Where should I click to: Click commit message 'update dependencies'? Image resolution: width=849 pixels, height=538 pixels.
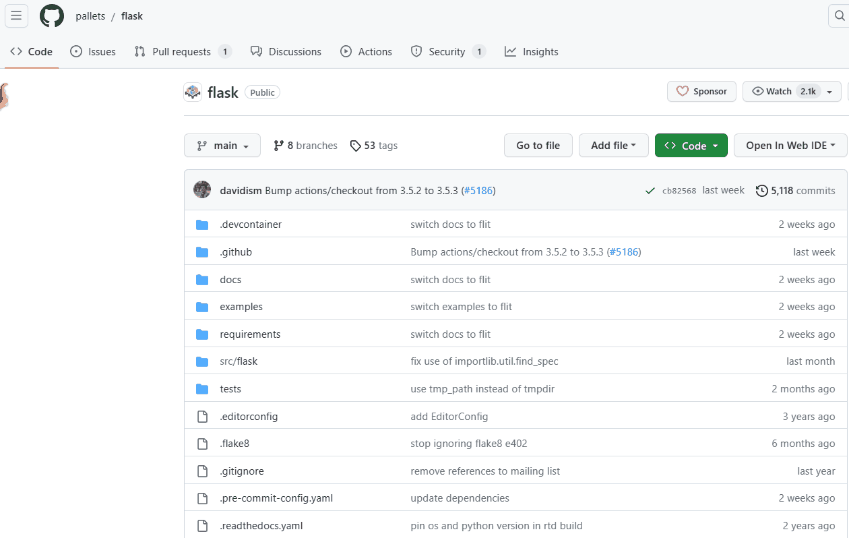[x=460, y=498]
